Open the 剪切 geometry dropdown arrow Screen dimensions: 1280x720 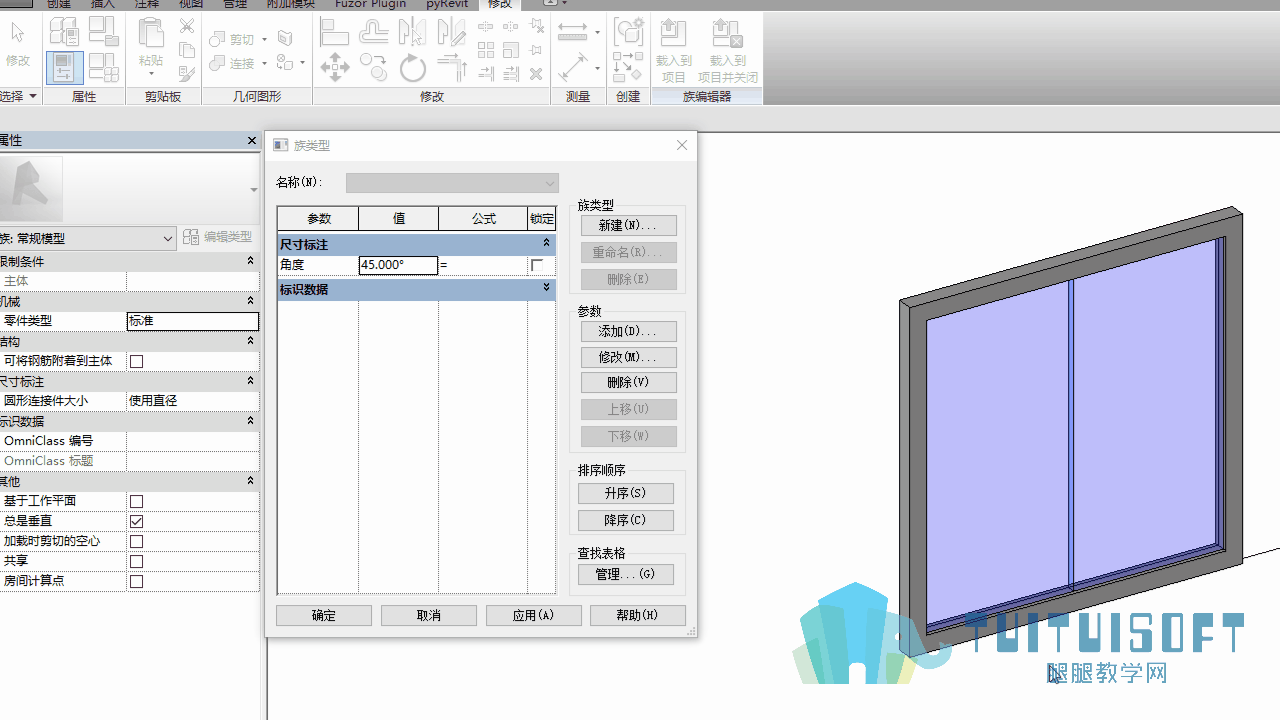[x=264, y=40]
